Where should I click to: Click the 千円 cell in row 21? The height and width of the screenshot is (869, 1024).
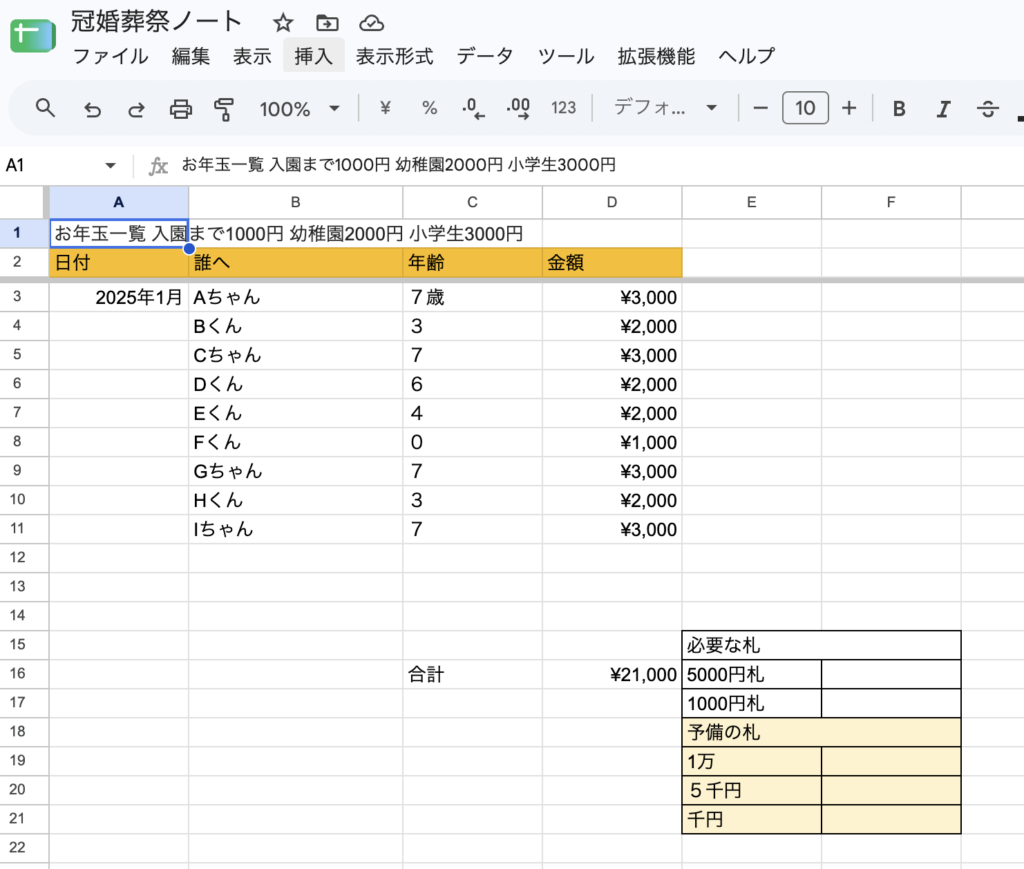coord(752,819)
